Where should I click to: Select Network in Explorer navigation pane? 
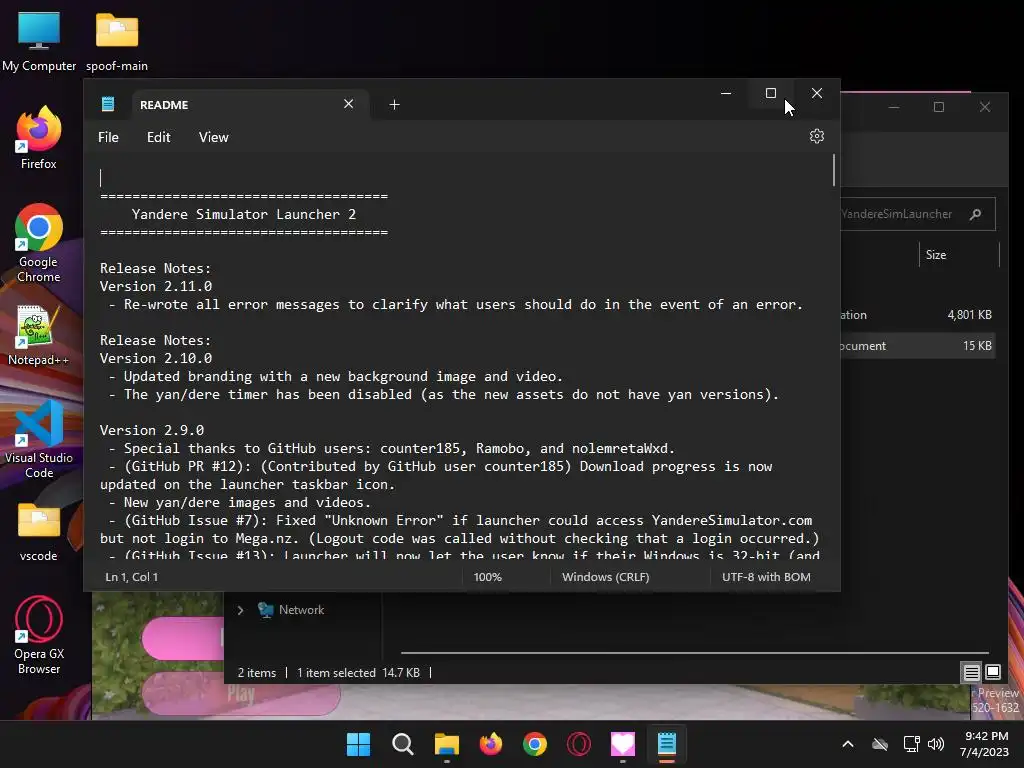301,610
